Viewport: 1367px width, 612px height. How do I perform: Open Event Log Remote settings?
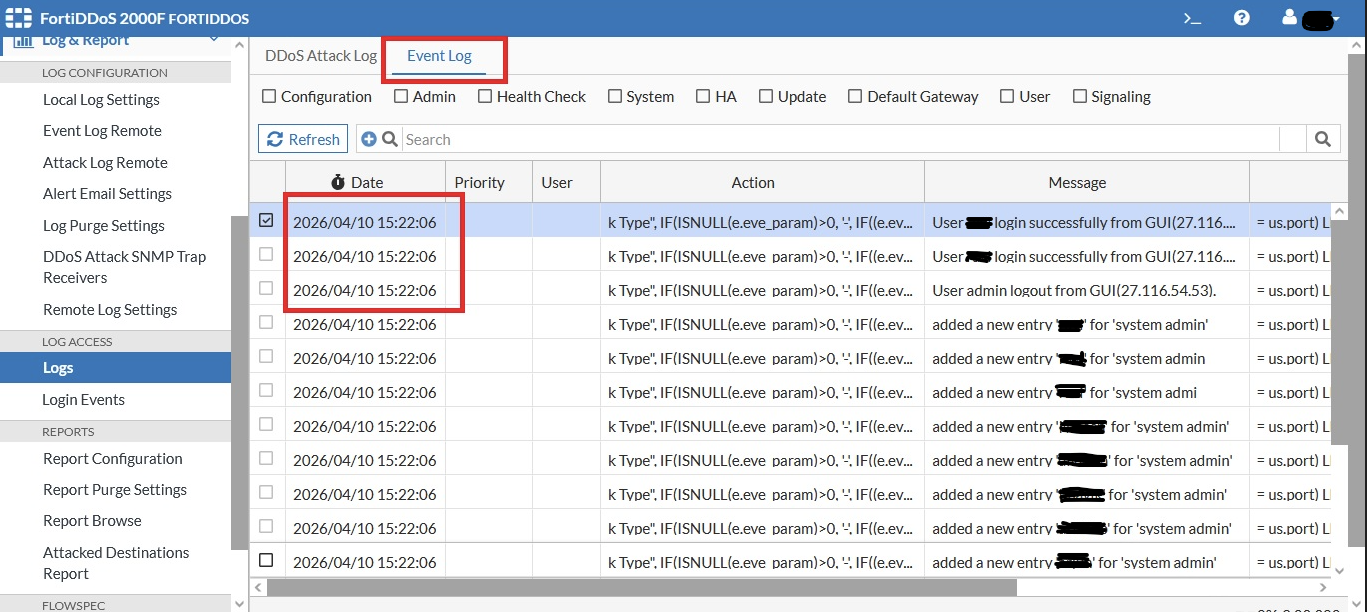[102, 130]
